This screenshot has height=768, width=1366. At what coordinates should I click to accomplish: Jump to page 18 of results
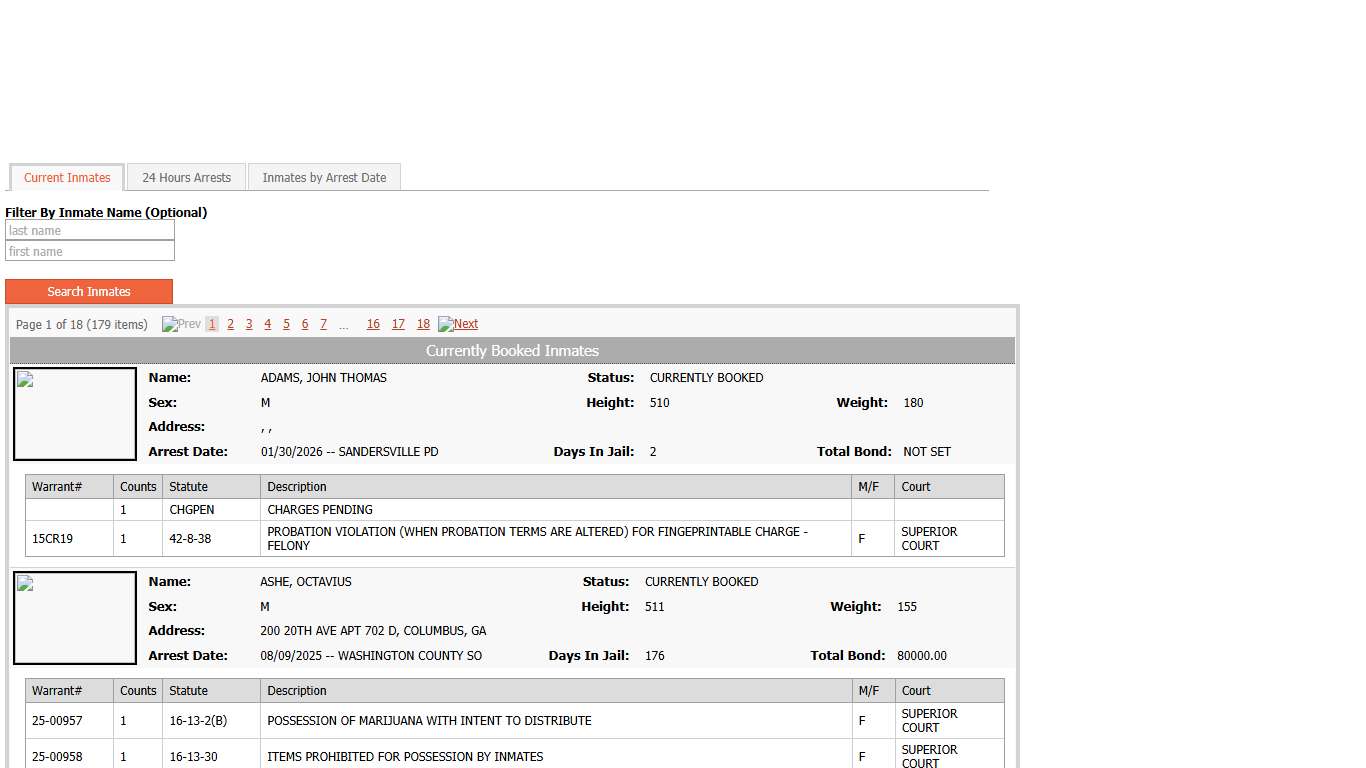click(x=423, y=324)
